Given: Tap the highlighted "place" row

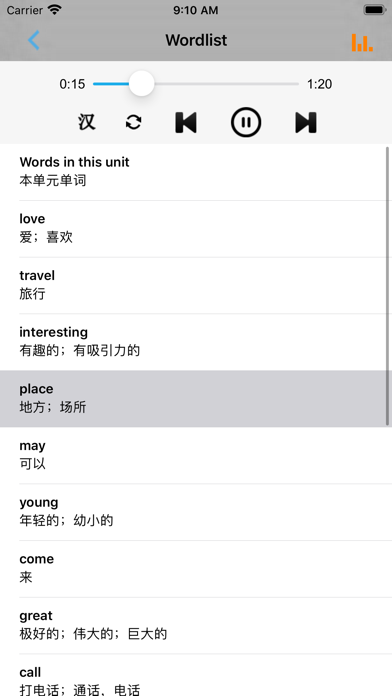Looking at the screenshot, I should 196,399.
